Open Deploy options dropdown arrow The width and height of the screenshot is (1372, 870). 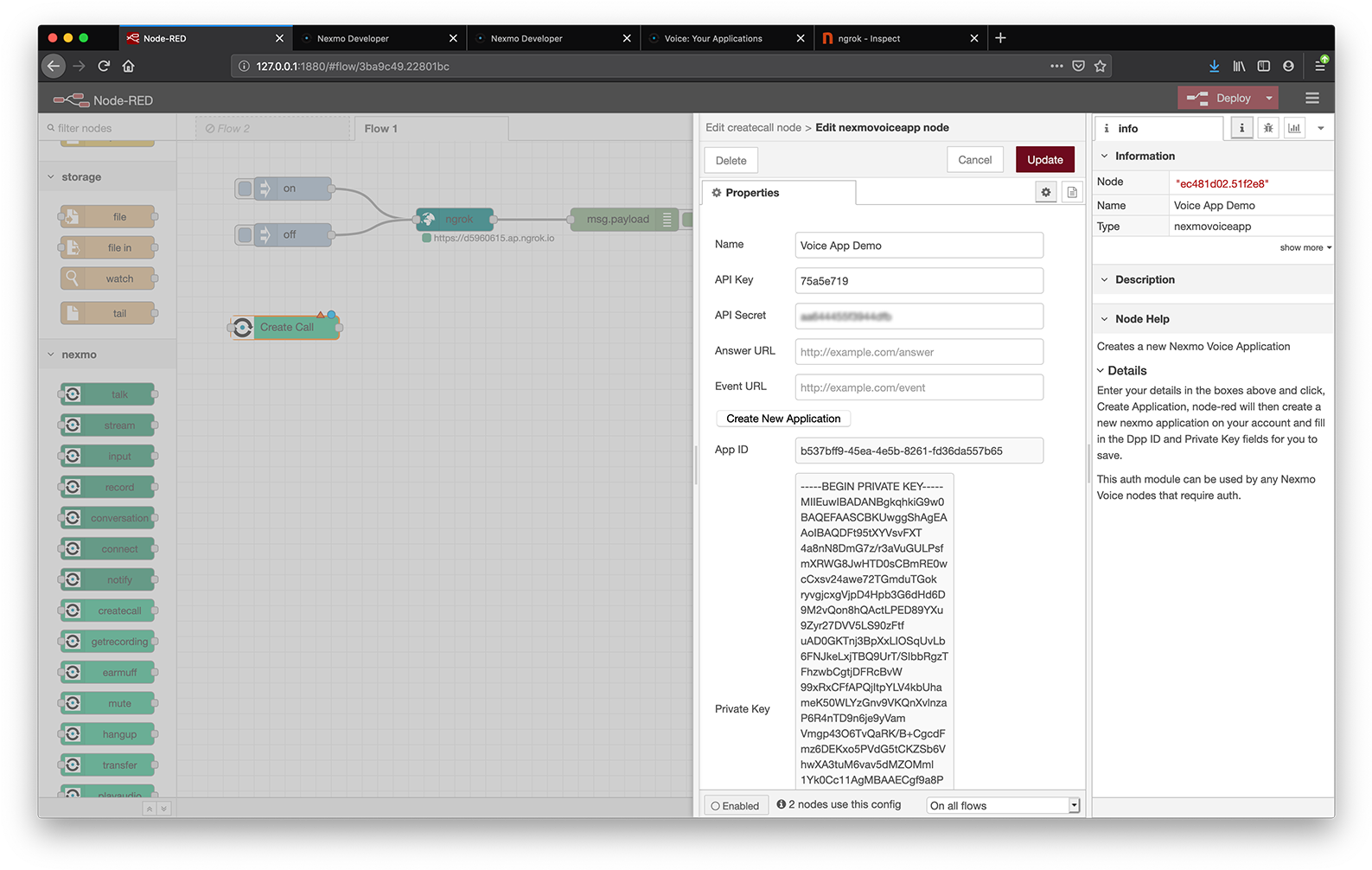1269,98
